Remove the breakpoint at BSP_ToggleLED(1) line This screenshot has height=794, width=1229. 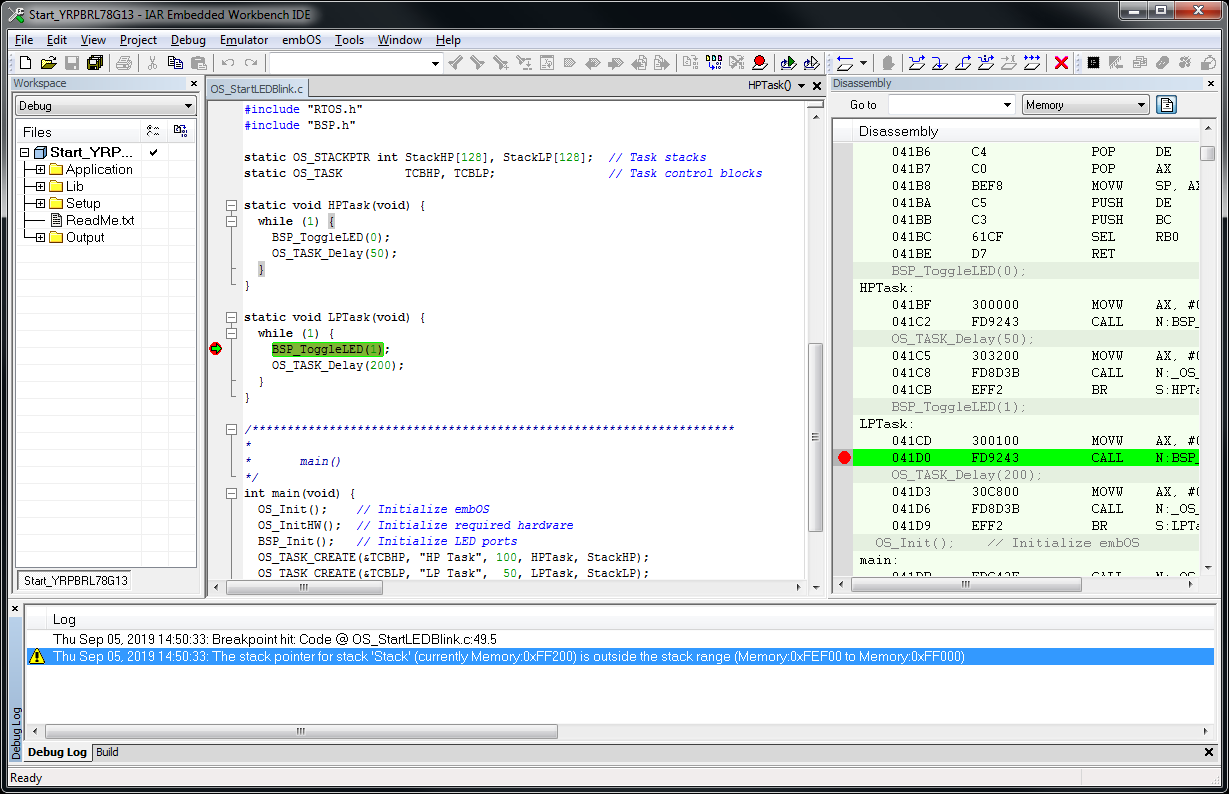(x=215, y=349)
